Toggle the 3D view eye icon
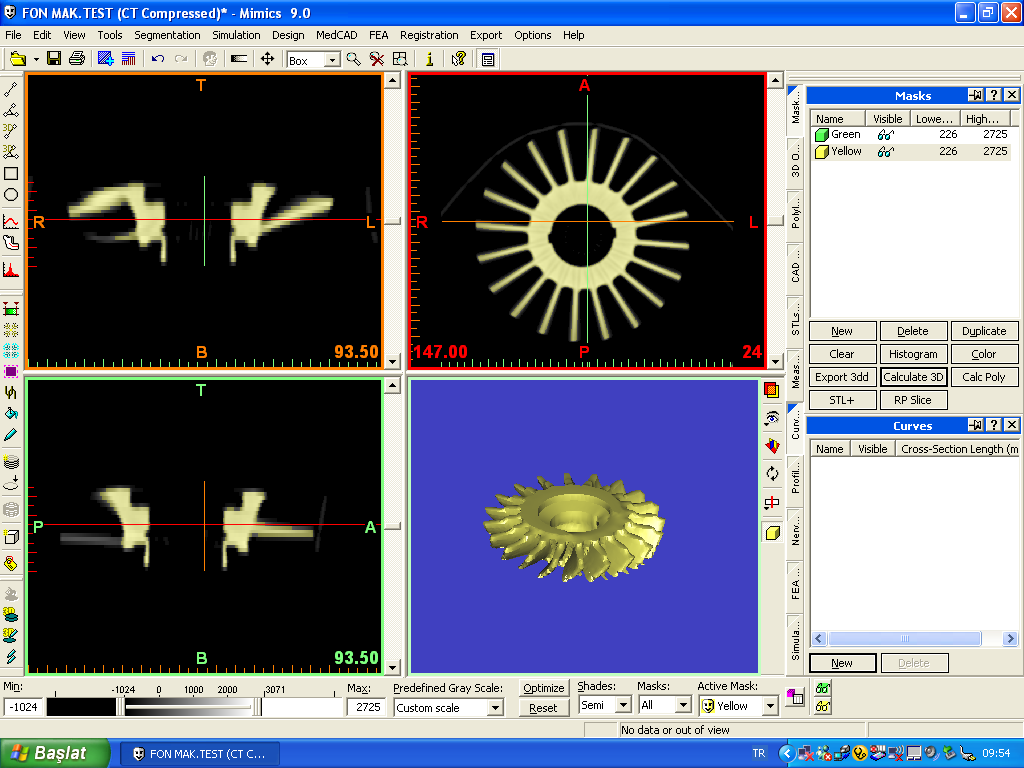 (x=771, y=417)
